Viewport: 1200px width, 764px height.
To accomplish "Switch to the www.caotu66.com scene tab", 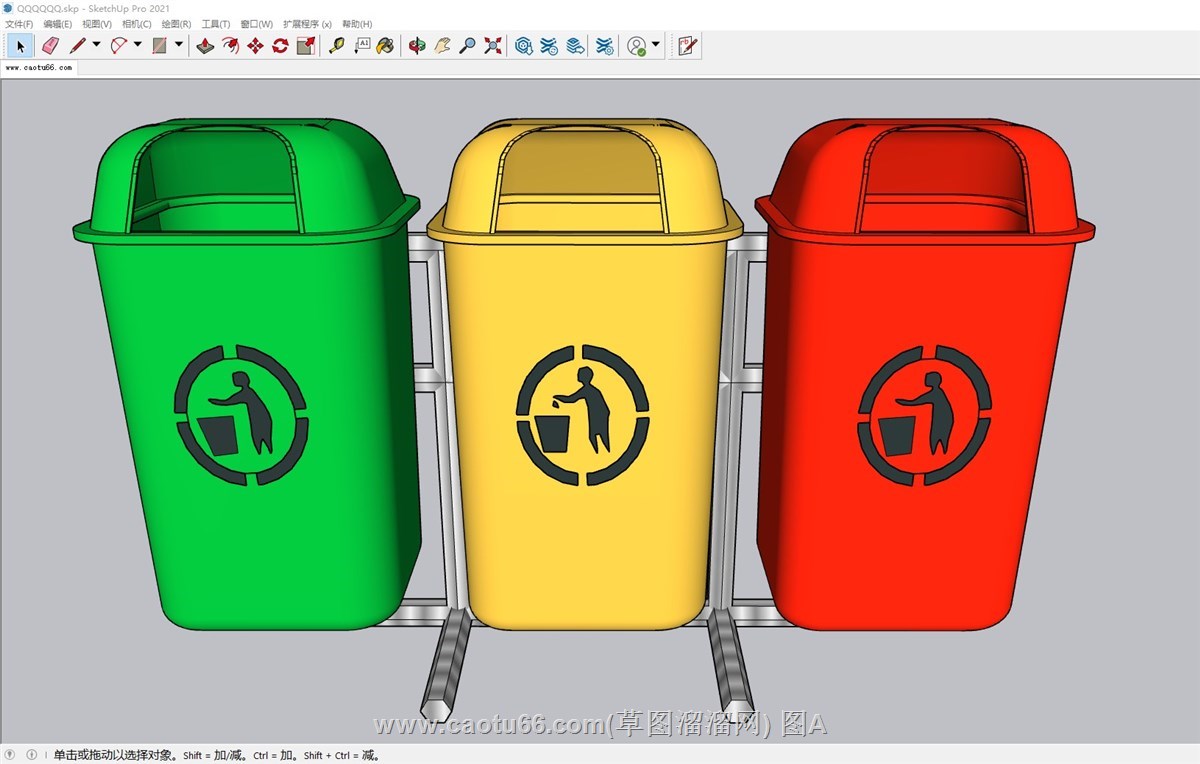I will 38,68.
